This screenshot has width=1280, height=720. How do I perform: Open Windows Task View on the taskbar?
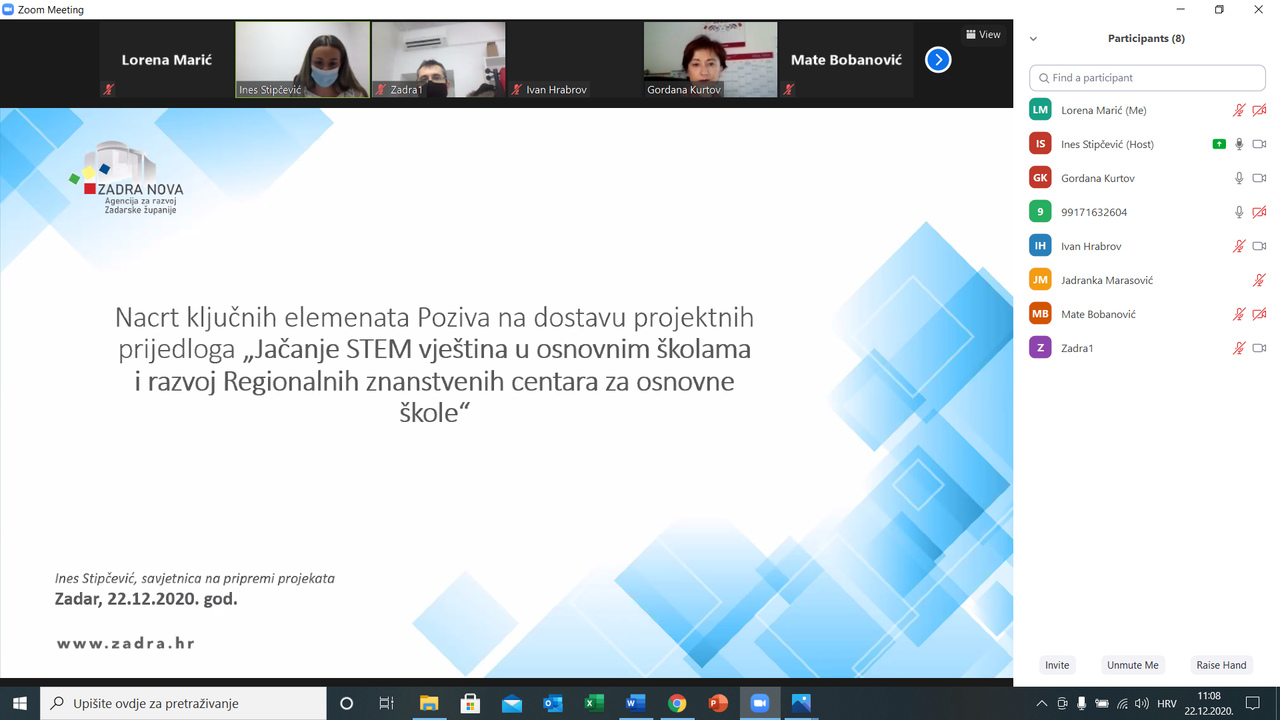coord(386,703)
